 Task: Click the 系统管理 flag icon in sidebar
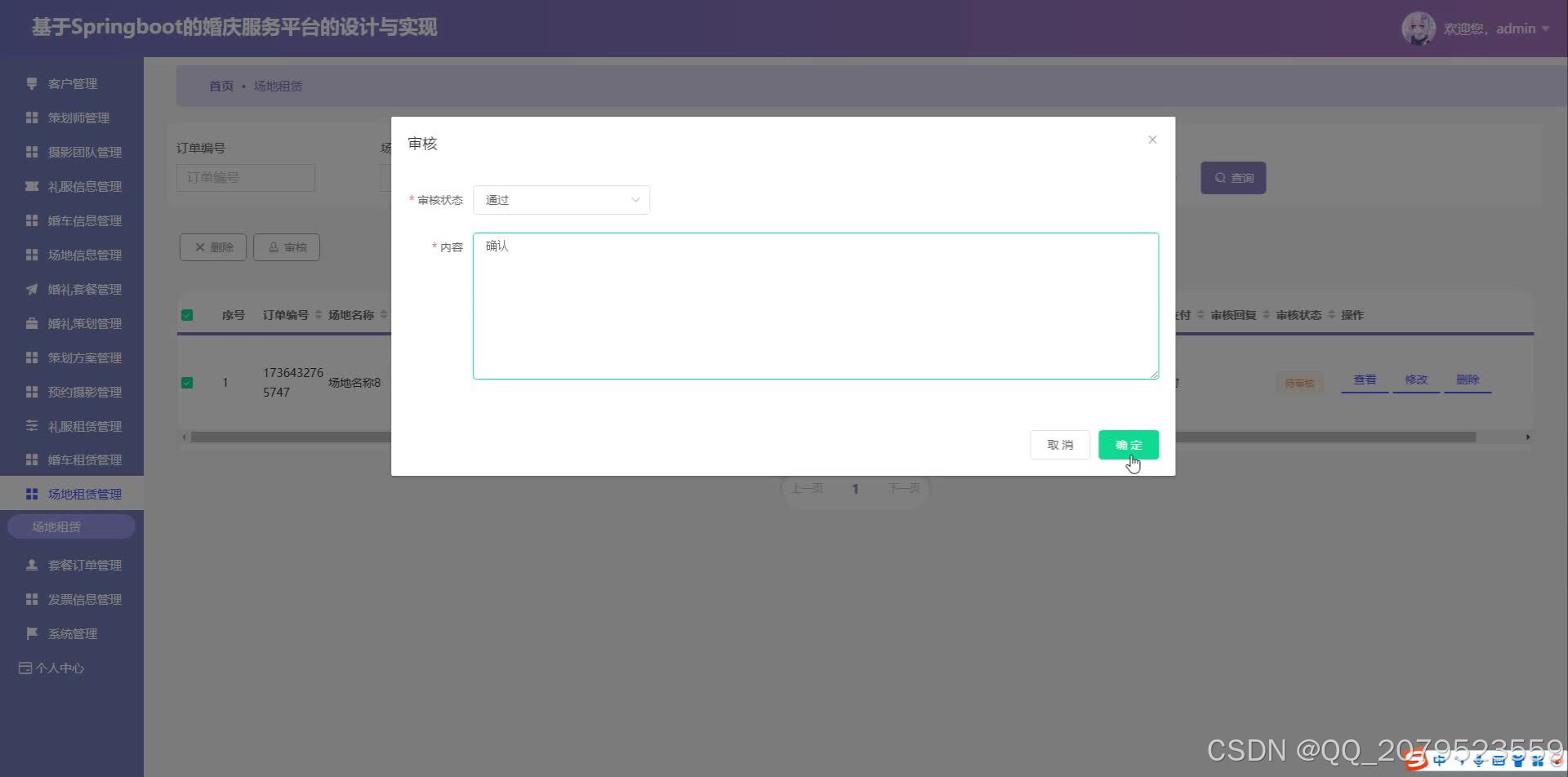[x=31, y=633]
